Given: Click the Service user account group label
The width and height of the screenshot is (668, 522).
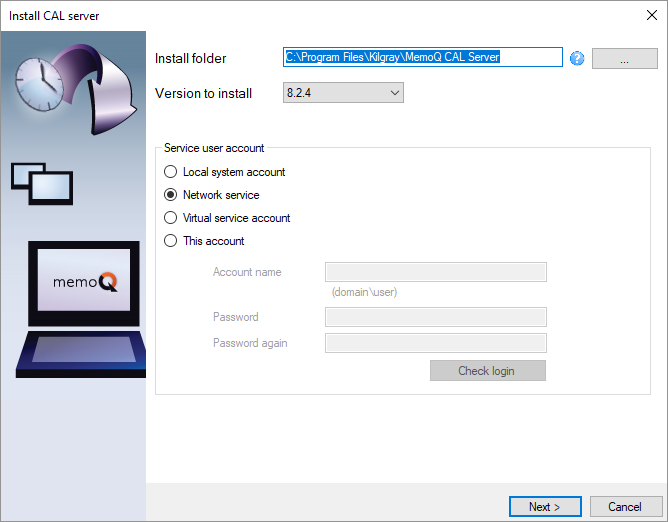Looking at the screenshot, I should coord(214,148).
